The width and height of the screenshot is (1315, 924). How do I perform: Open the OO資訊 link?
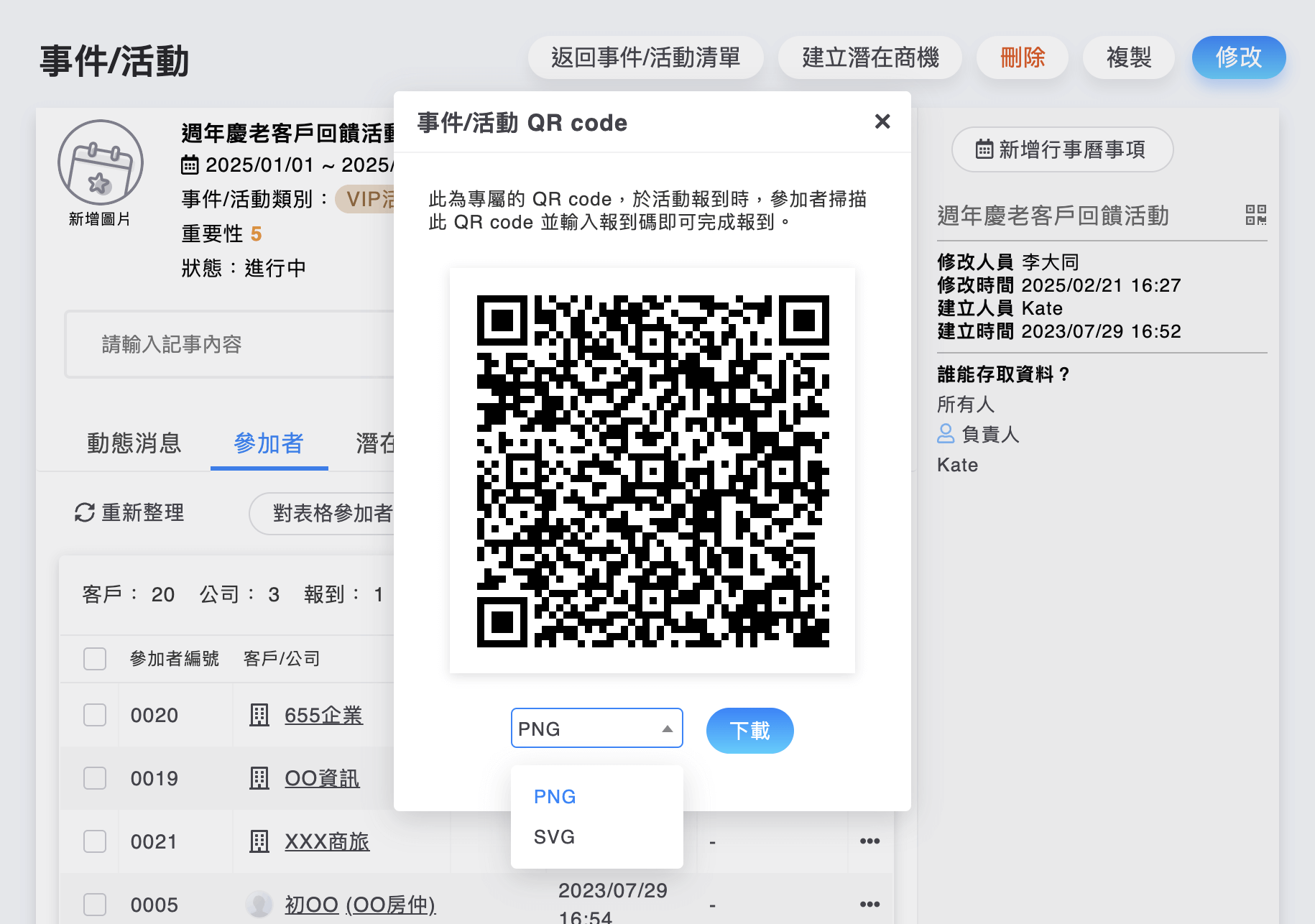tap(322, 778)
